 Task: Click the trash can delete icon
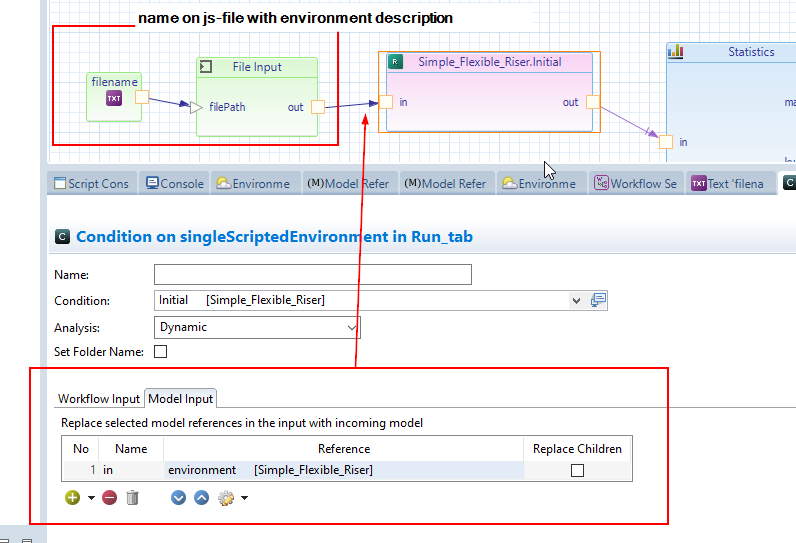coord(132,497)
